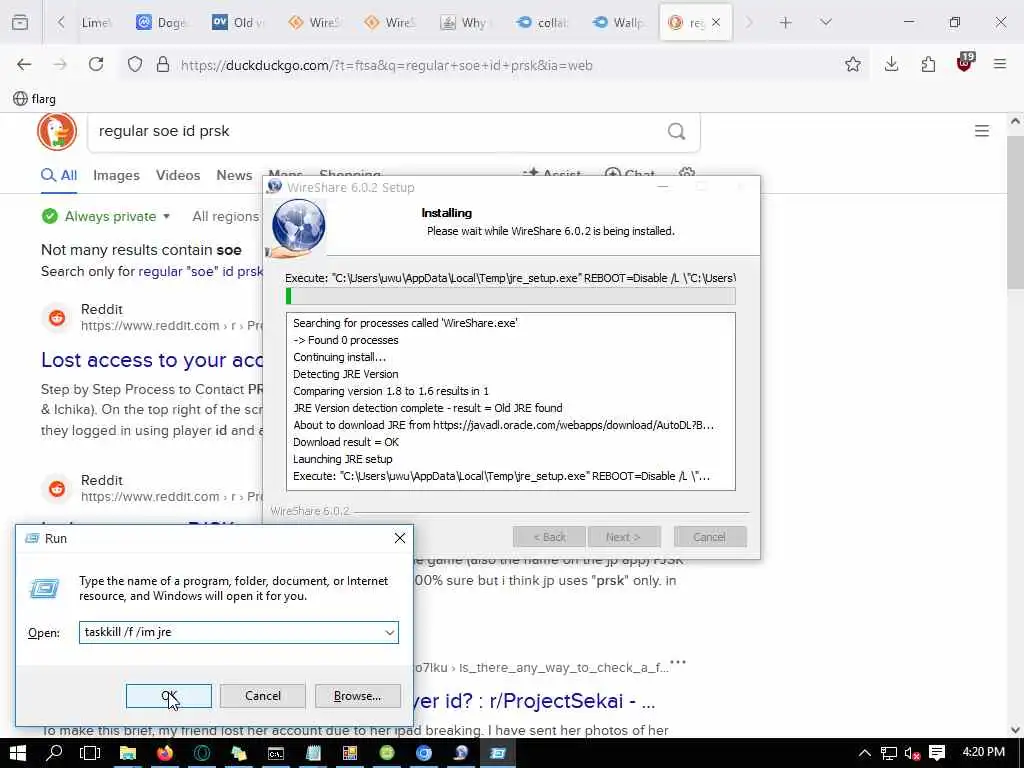
Task: Click the Run dialog Open text field
Action: click(x=230, y=632)
